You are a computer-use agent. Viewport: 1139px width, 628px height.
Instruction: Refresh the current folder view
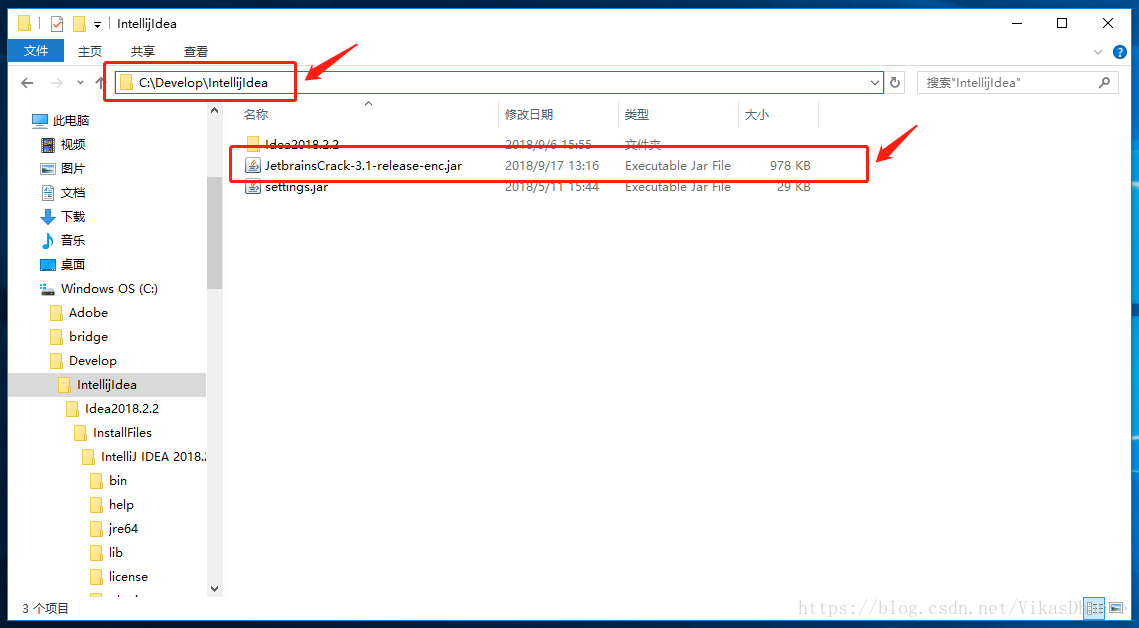coord(895,83)
